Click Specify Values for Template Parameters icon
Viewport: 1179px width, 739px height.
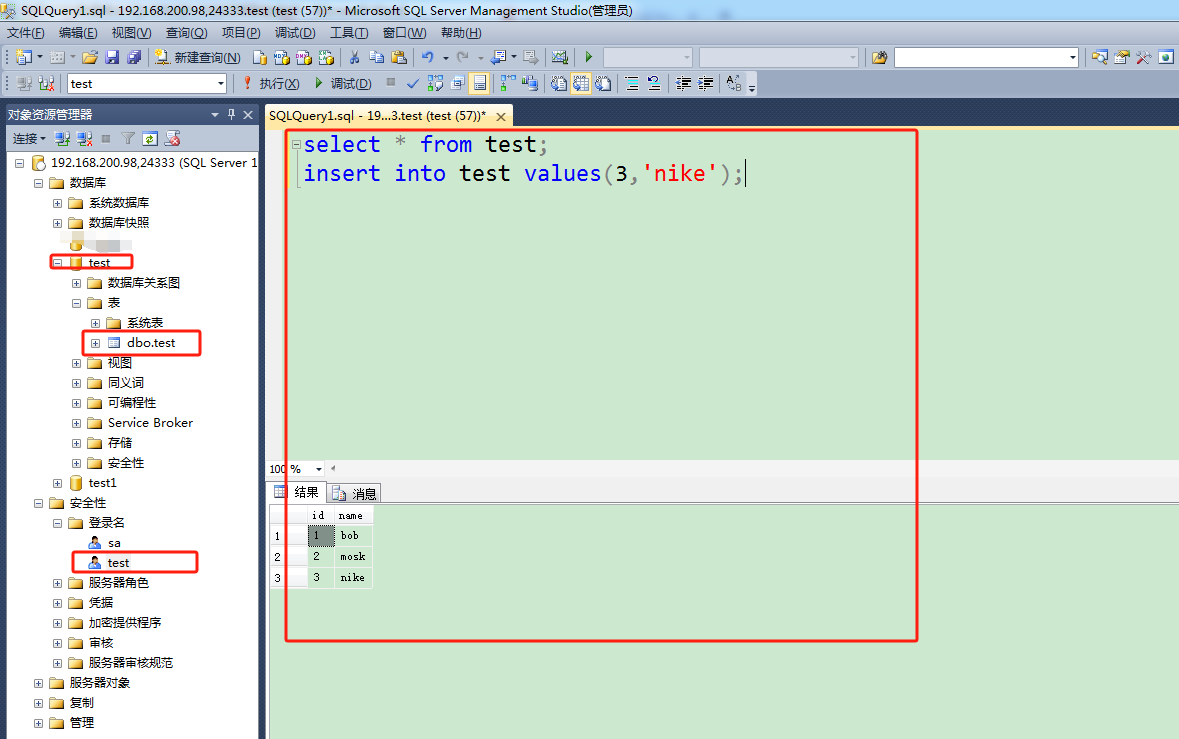tap(734, 83)
